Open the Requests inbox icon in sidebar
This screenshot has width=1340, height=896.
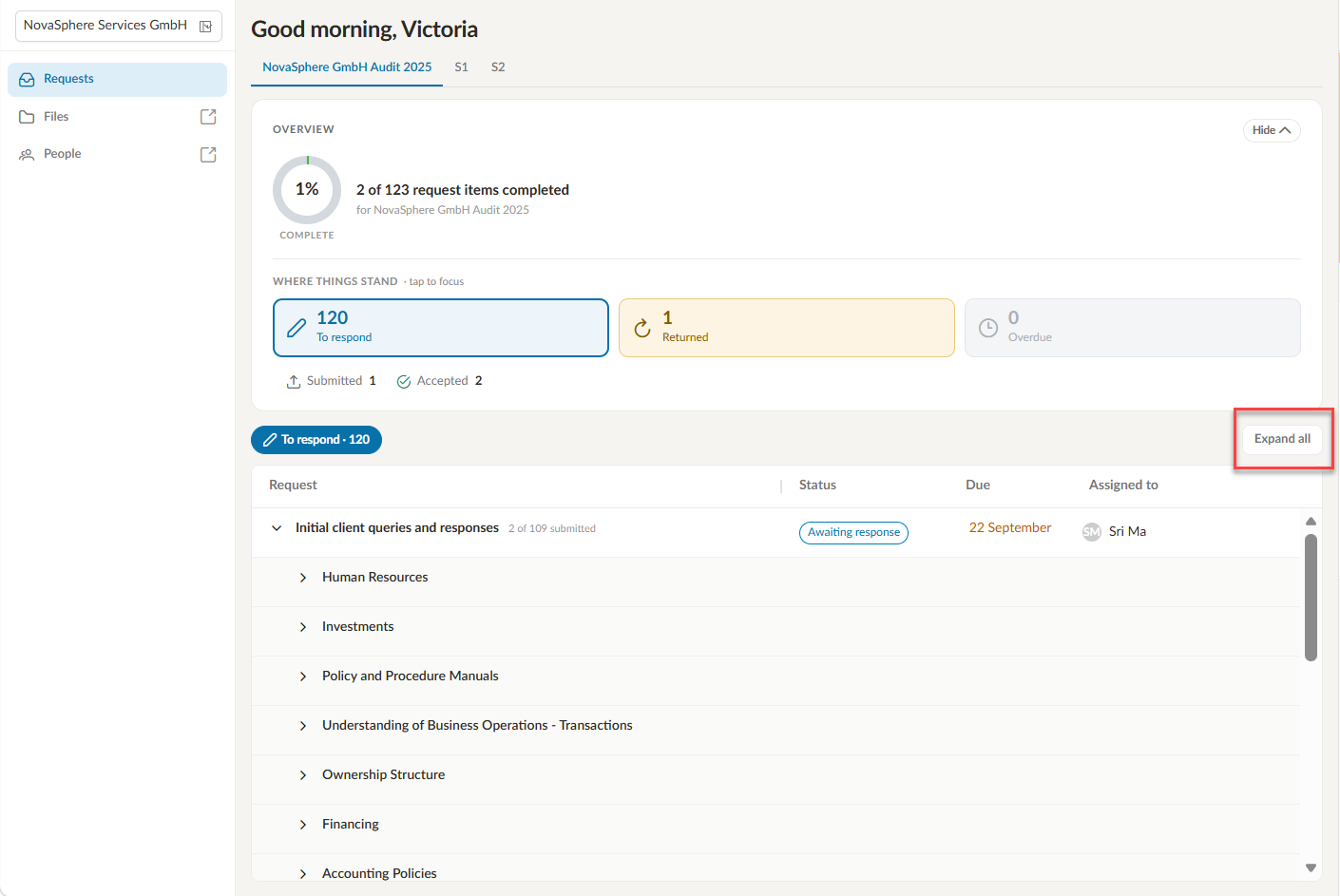[27, 80]
